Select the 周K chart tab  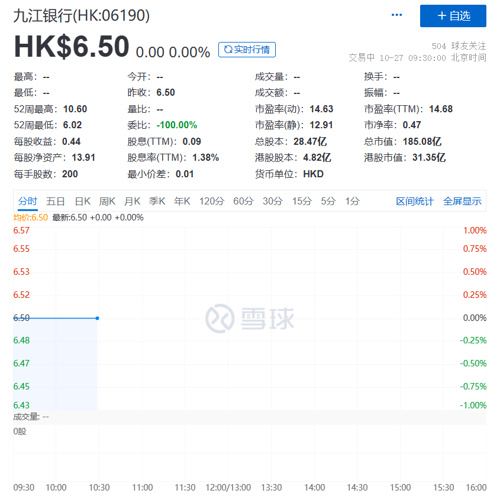[107, 201]
